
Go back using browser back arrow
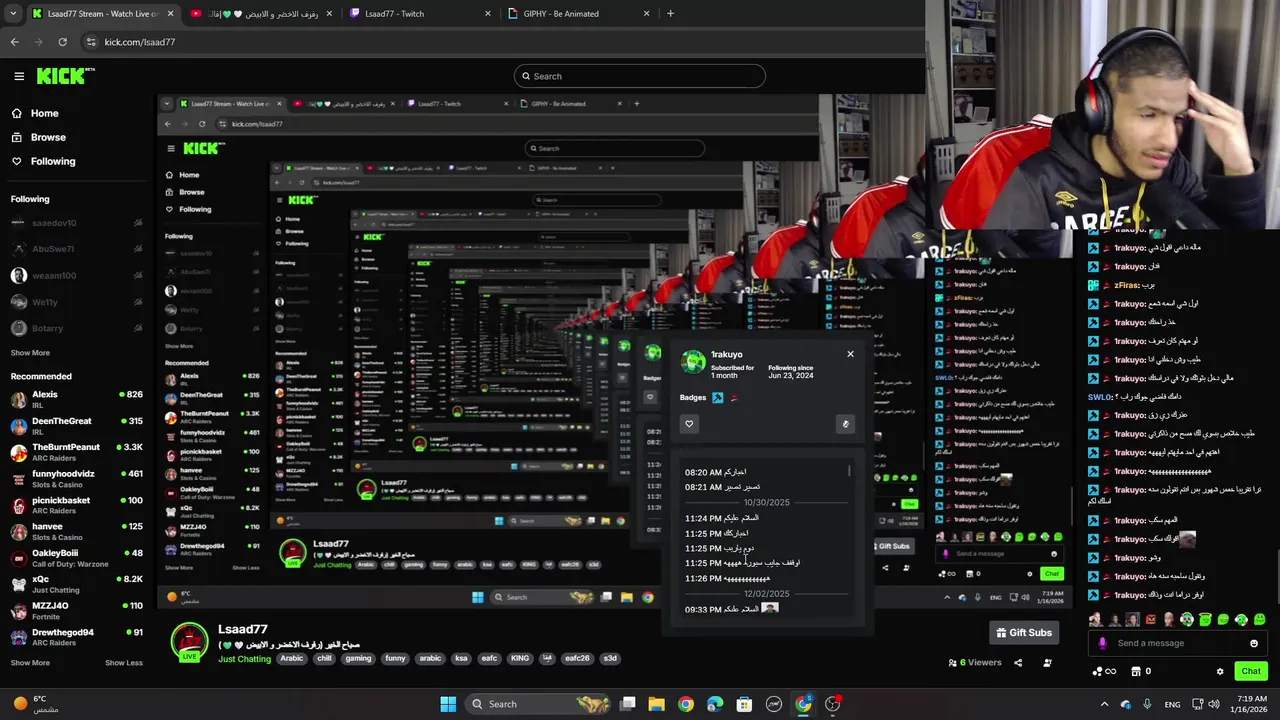[x=14, y=42]
